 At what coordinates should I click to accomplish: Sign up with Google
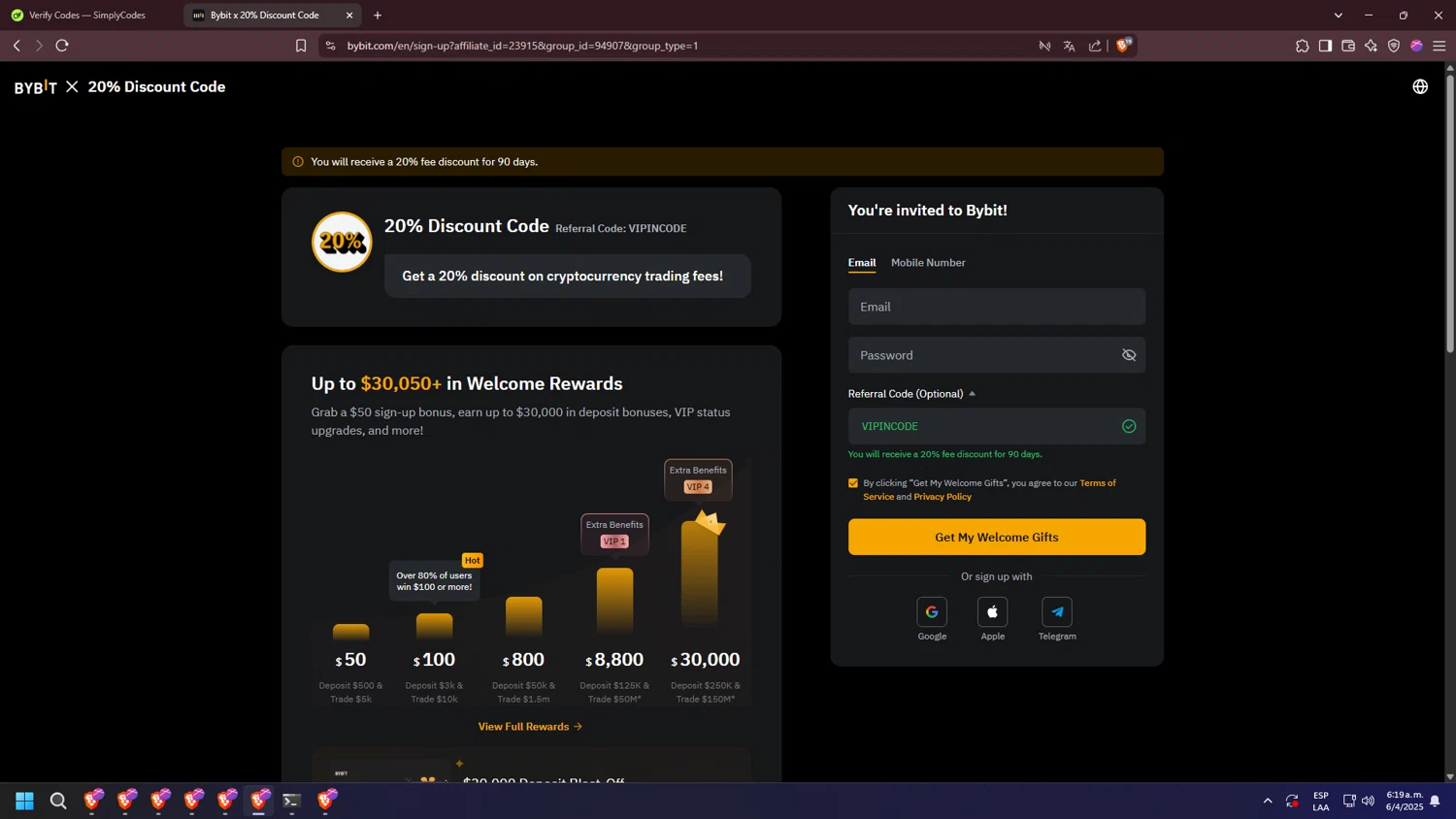coord(932,612)
